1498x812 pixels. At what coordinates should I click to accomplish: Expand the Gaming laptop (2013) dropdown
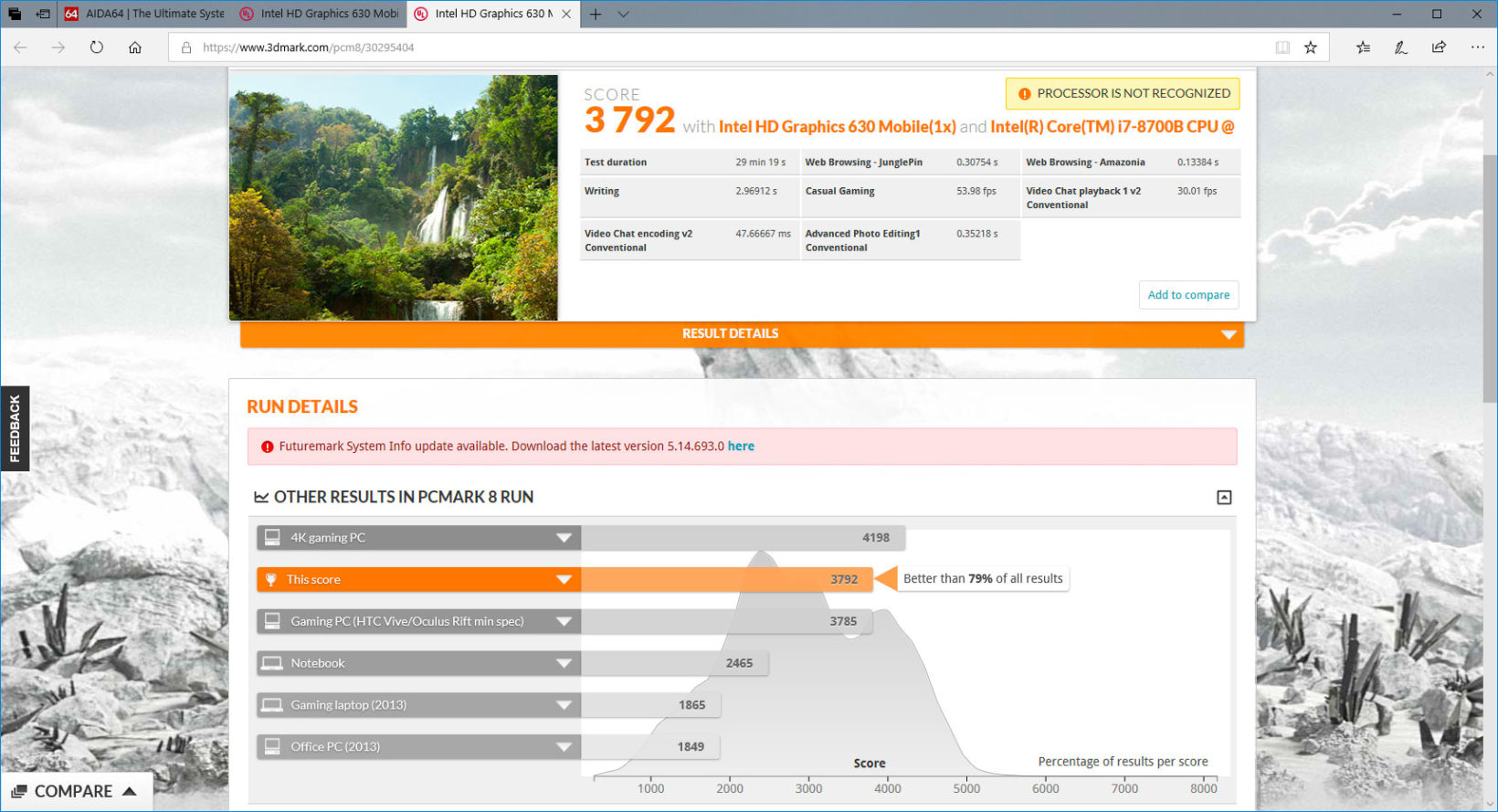pos(564,705)
